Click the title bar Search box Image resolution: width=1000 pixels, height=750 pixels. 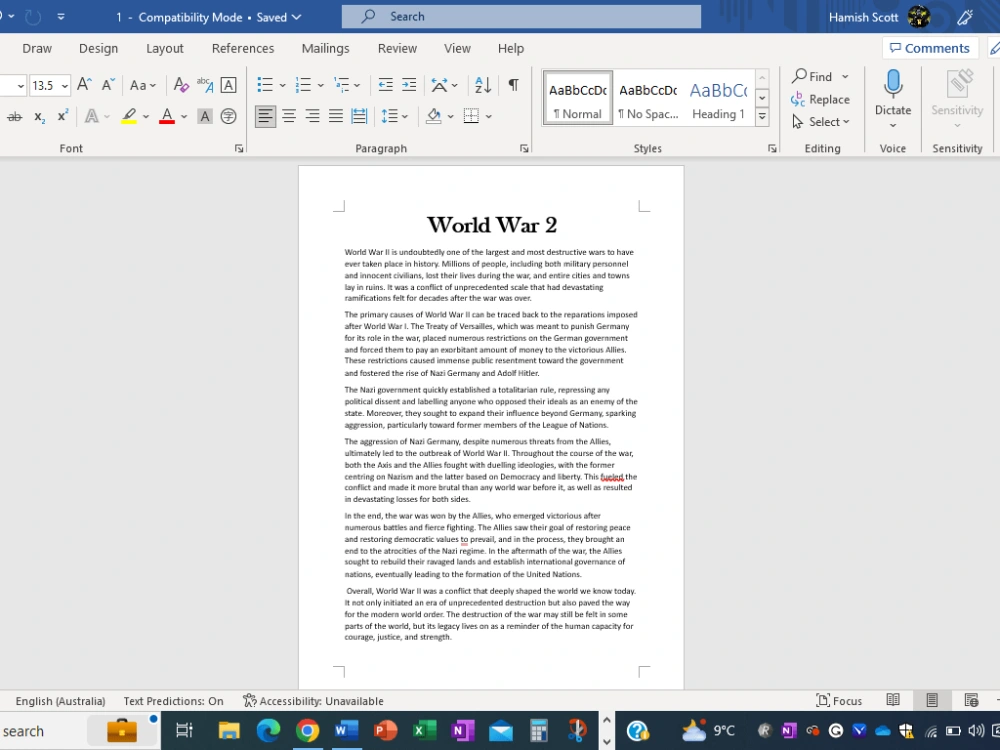tap(521, 17)
